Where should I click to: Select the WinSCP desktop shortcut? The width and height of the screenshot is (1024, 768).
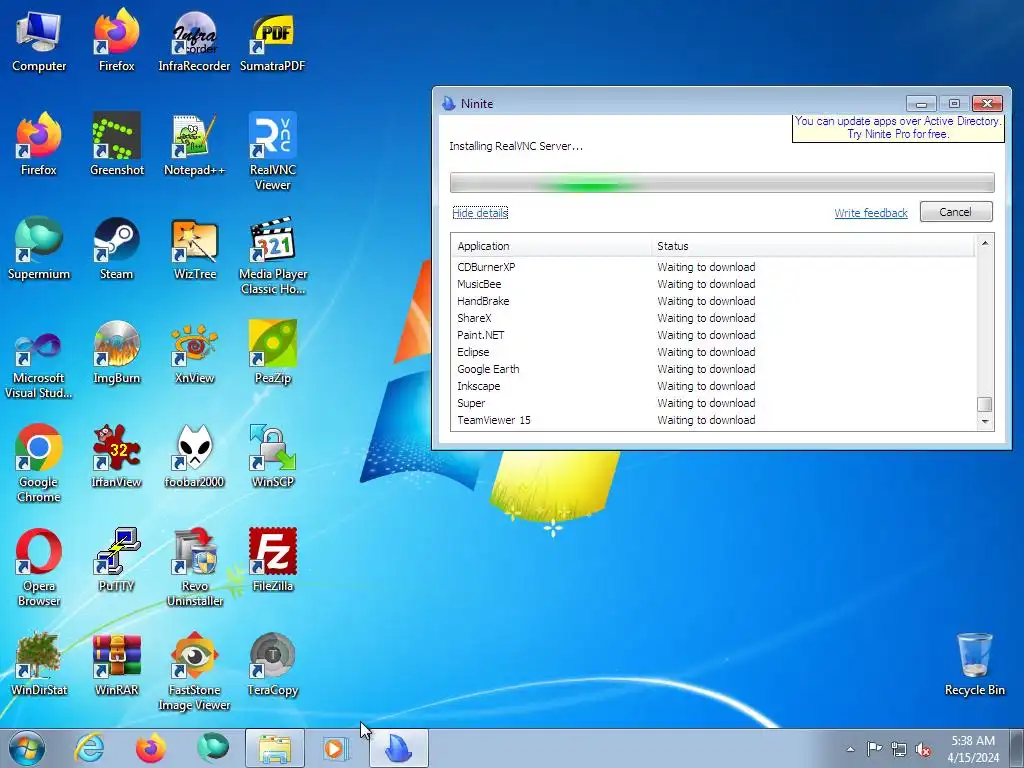272,456
